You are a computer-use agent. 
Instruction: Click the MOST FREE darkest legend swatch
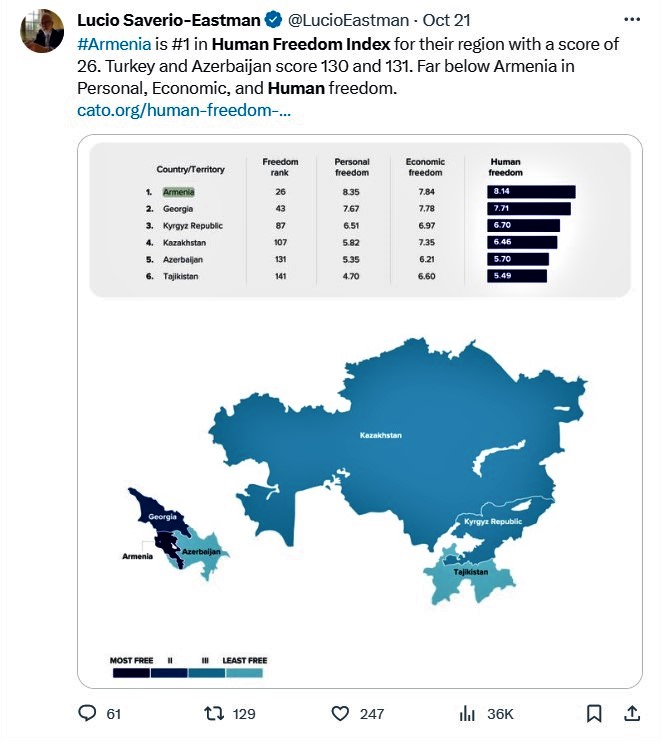(x=131, y=674)
